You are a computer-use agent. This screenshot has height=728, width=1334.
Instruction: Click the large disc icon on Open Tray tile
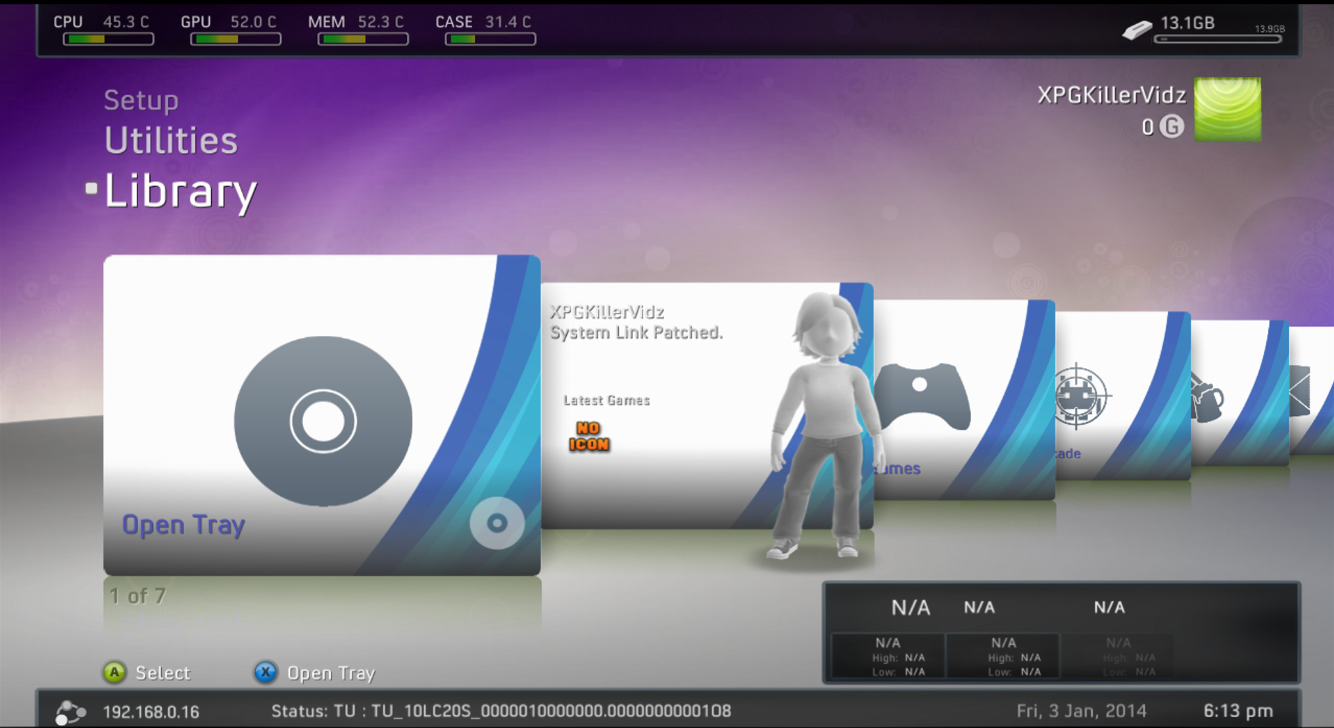[x=322, y=421]
